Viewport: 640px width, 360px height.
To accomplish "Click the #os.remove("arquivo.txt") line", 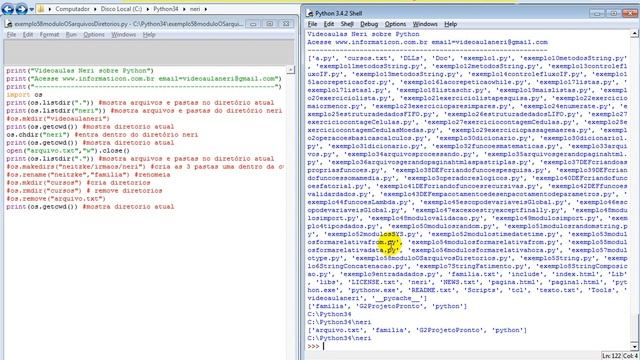I will point(56,199).
